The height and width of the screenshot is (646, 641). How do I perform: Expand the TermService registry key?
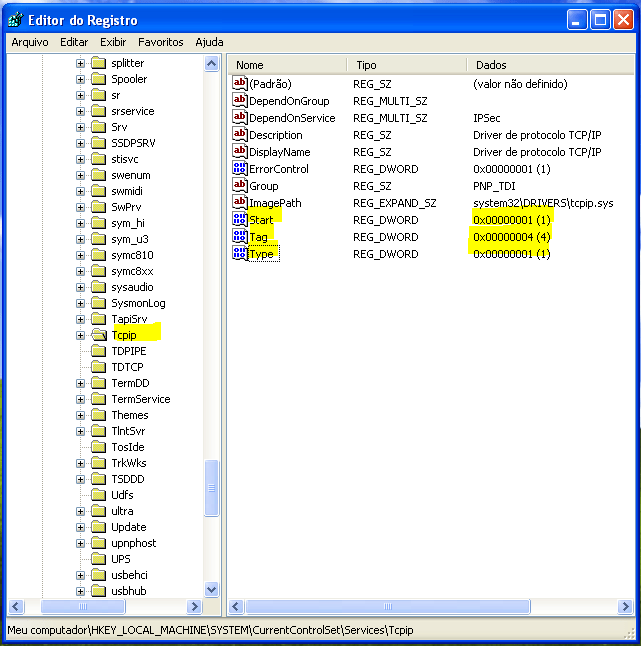point(80,399)
